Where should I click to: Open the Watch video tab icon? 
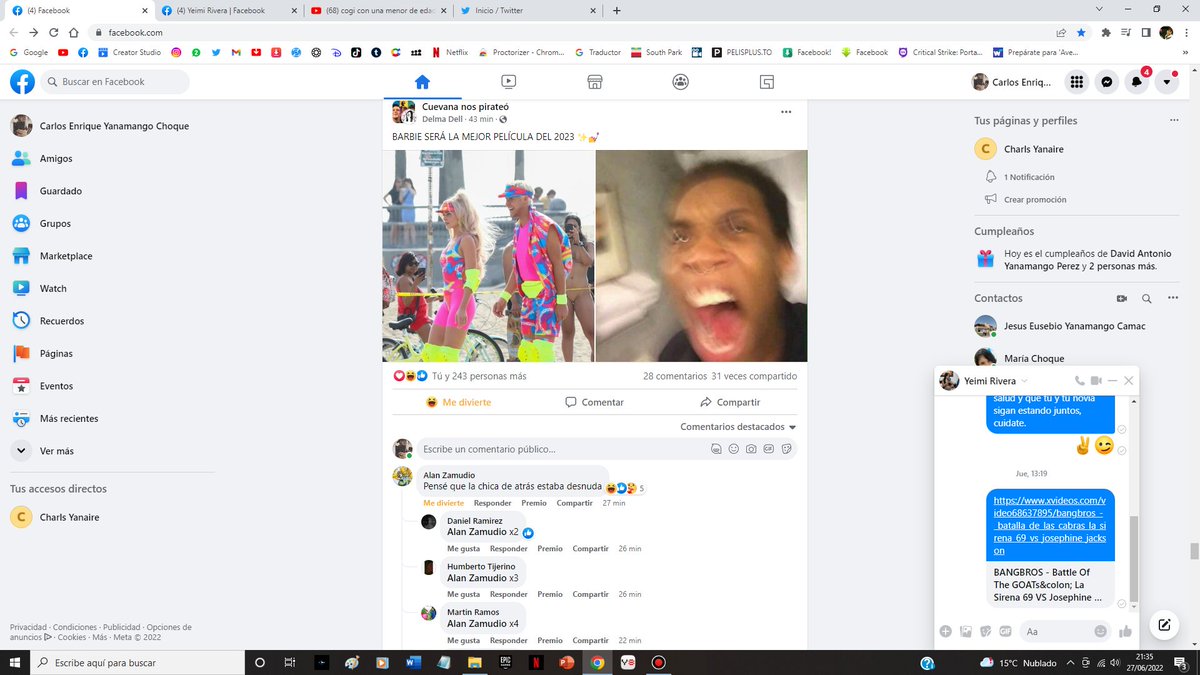click(508, 82)
